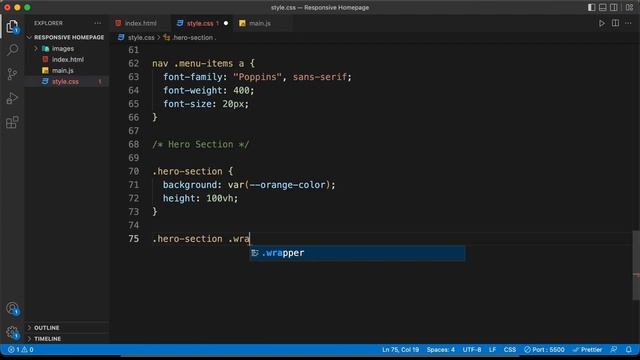
Task: Open the Manage gear icon
Action: coord(12,333)
